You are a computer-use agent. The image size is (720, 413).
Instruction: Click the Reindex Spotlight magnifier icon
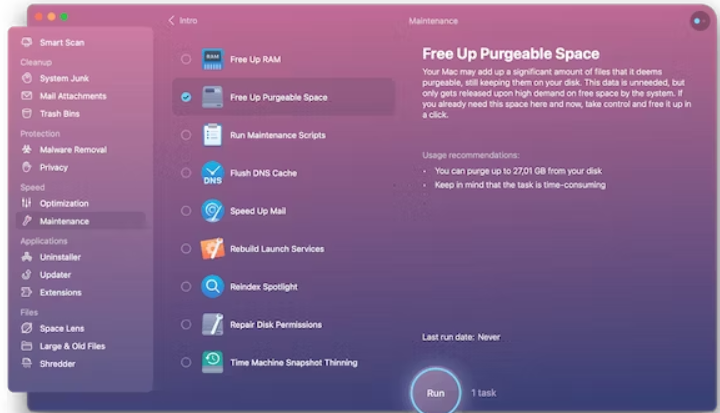pos(212,287)
